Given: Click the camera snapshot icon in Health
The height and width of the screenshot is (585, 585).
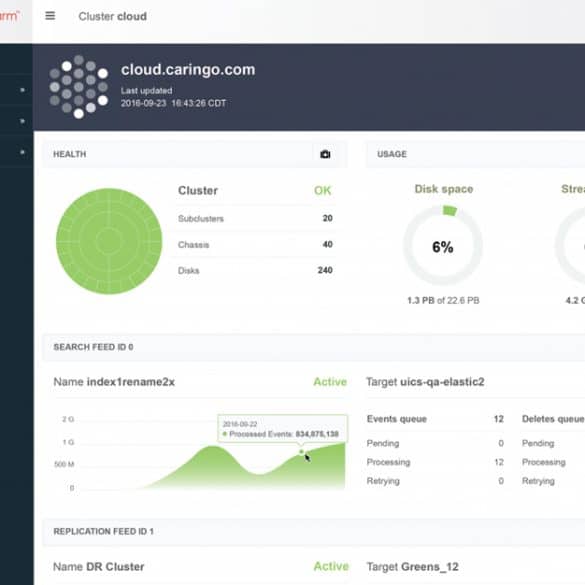Looking at the screenshot, I should pos(325,154).
